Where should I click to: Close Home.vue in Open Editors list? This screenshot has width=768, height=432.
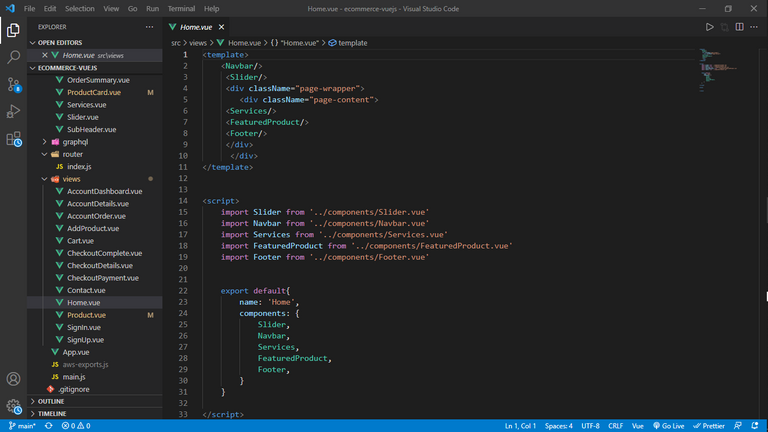point(45,55)
